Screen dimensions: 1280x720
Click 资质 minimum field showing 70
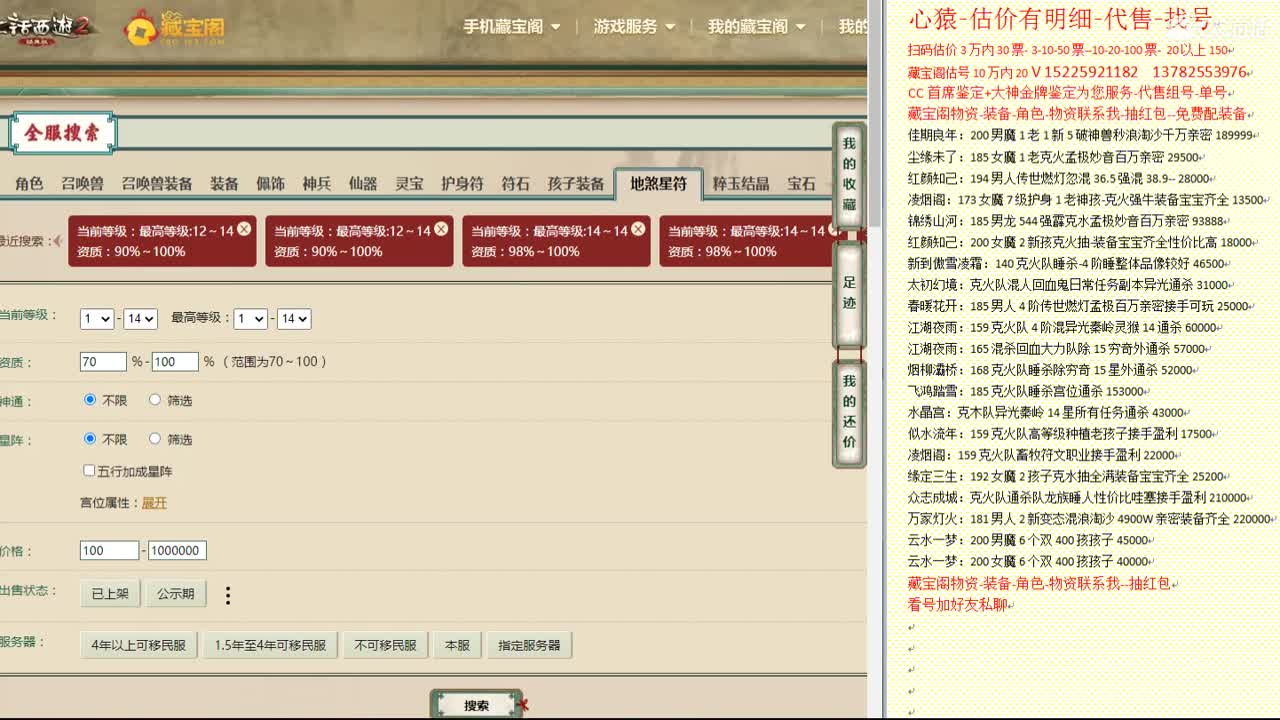click(x=103, y=361)
